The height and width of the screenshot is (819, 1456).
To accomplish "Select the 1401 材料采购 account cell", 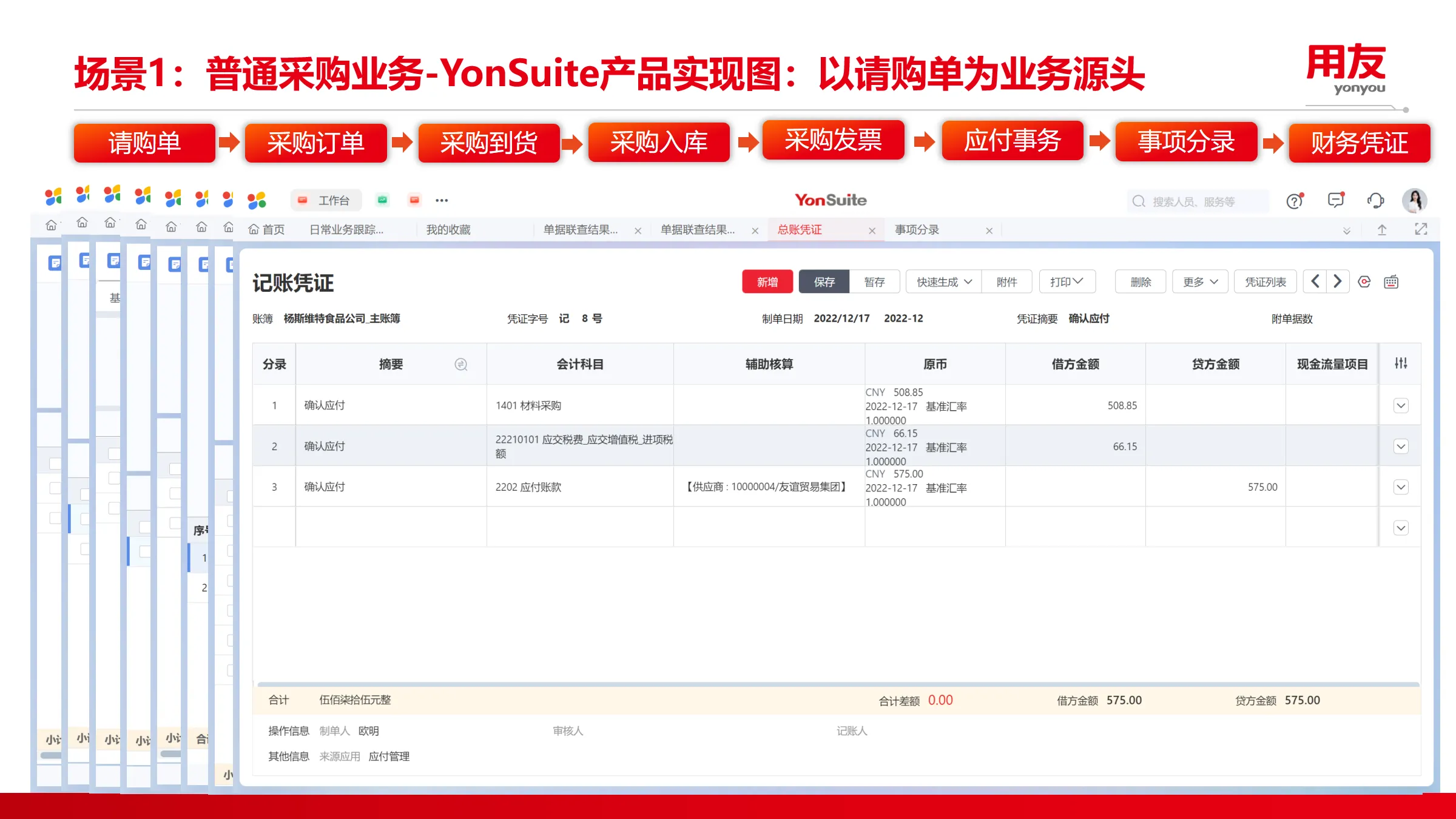I will point(580,405).
